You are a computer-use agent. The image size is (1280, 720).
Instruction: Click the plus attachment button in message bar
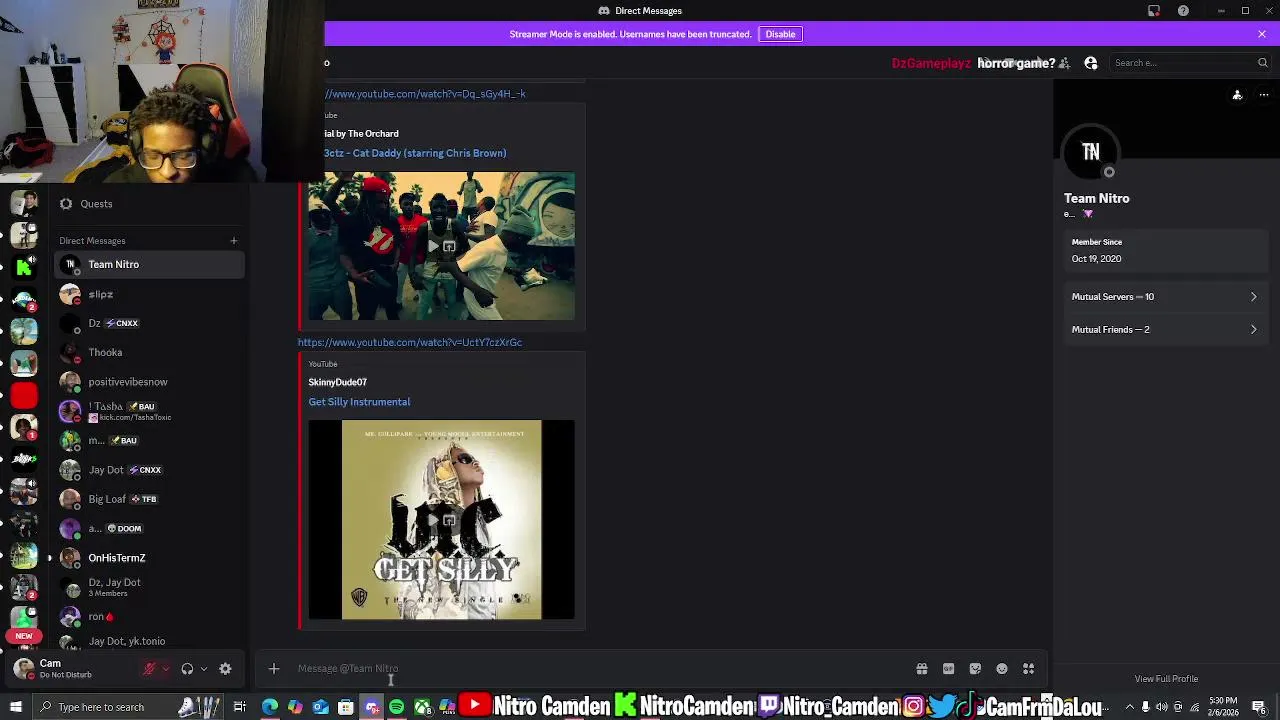tap(273, 669)
